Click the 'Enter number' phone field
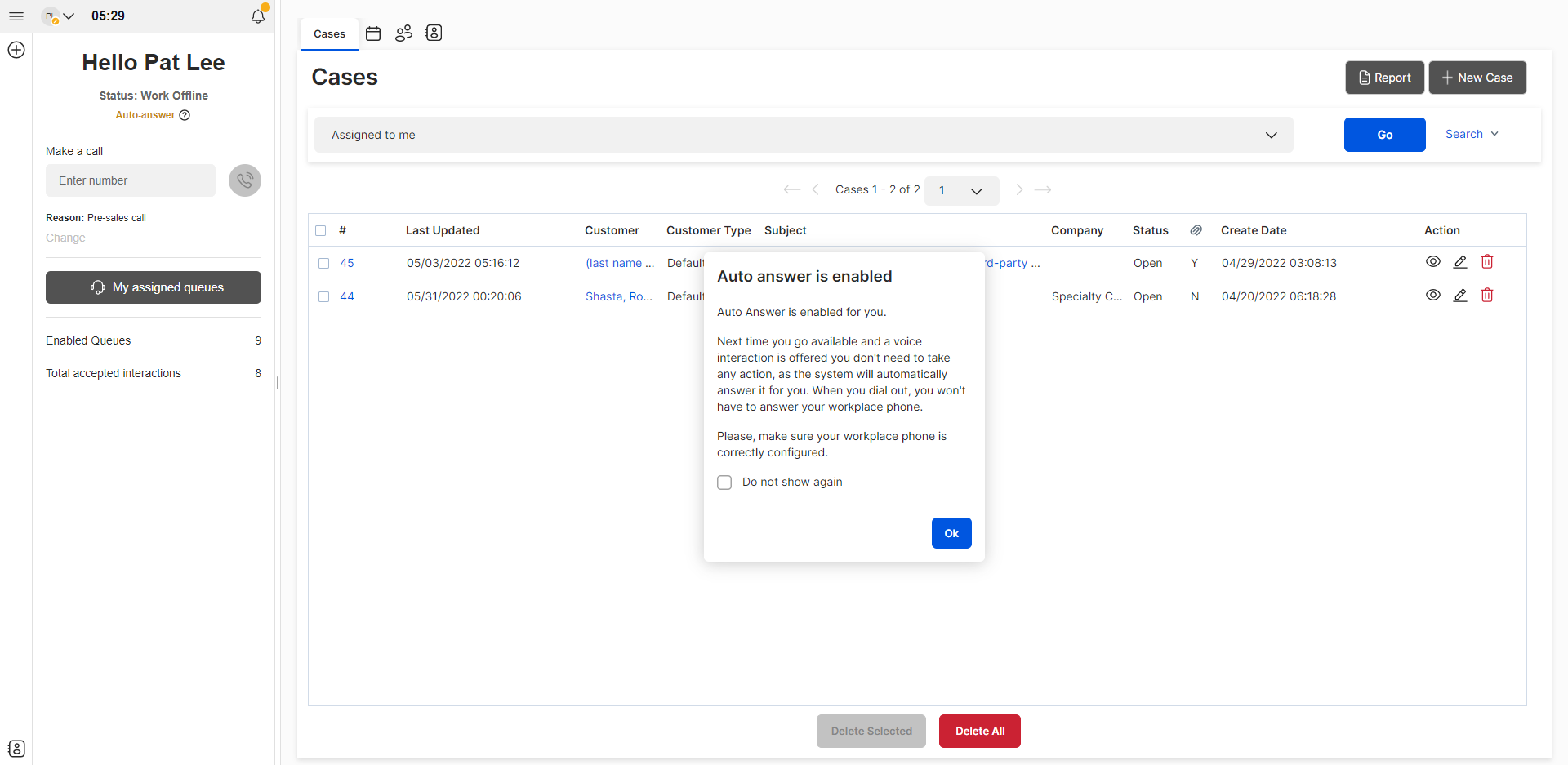This screenshot has width=1568, height=765. 131,180
